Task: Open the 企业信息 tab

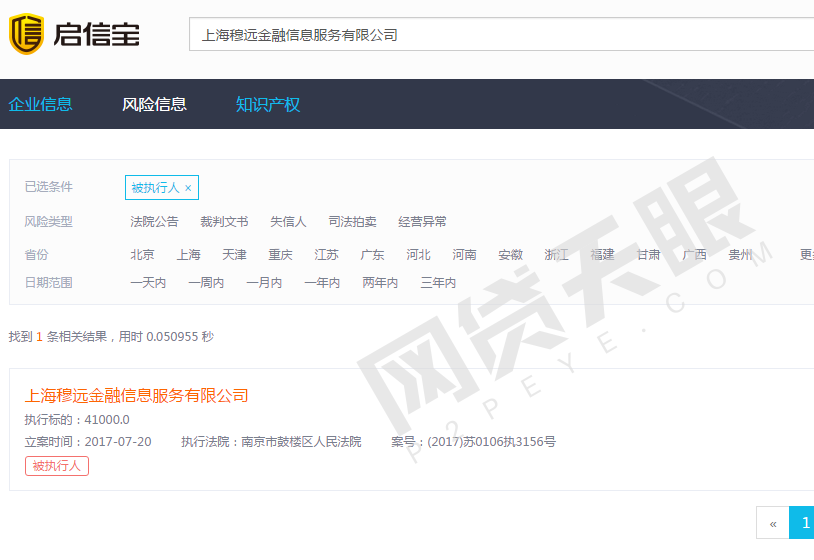Action: point(41,104)
